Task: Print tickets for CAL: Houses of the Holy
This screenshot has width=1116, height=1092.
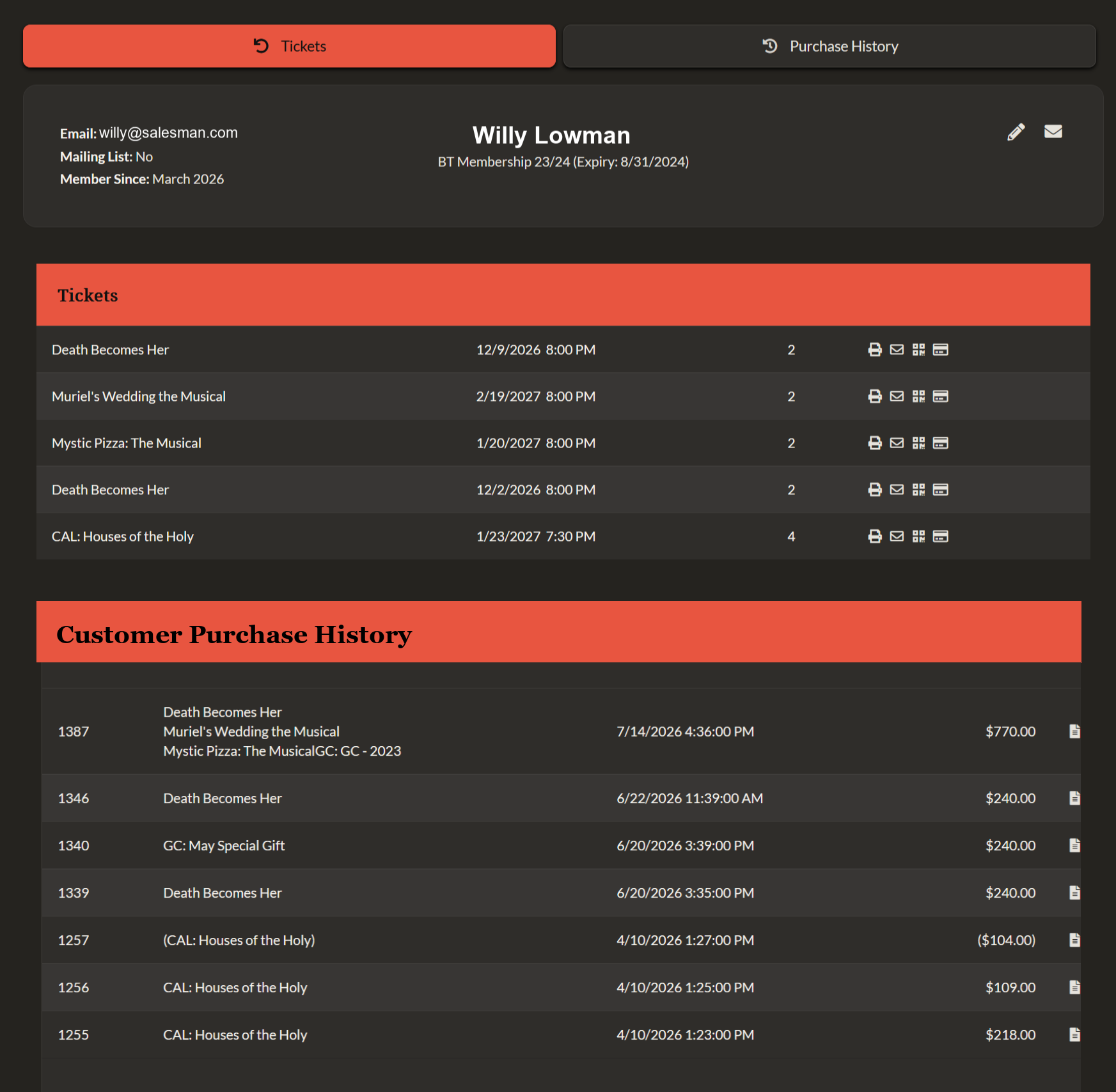Action: (x=875, y=536)
